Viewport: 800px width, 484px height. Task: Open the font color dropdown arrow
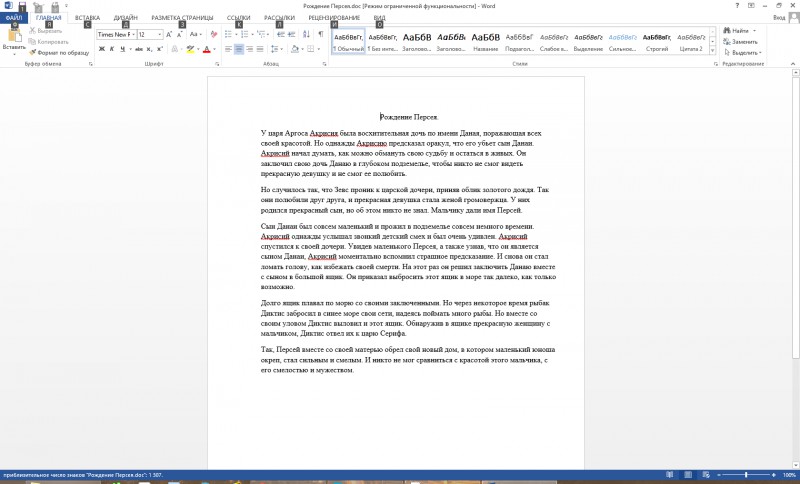(214, 49)
